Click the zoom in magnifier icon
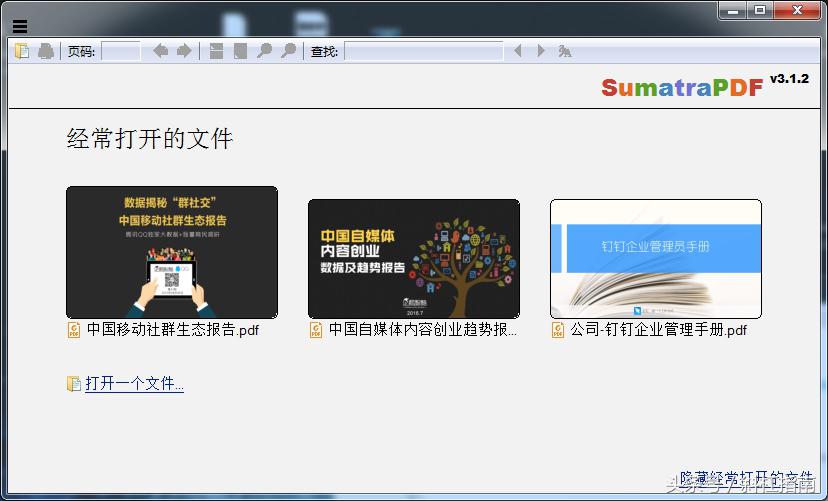Viewport: 828px width, 501px height. point(288,51)
